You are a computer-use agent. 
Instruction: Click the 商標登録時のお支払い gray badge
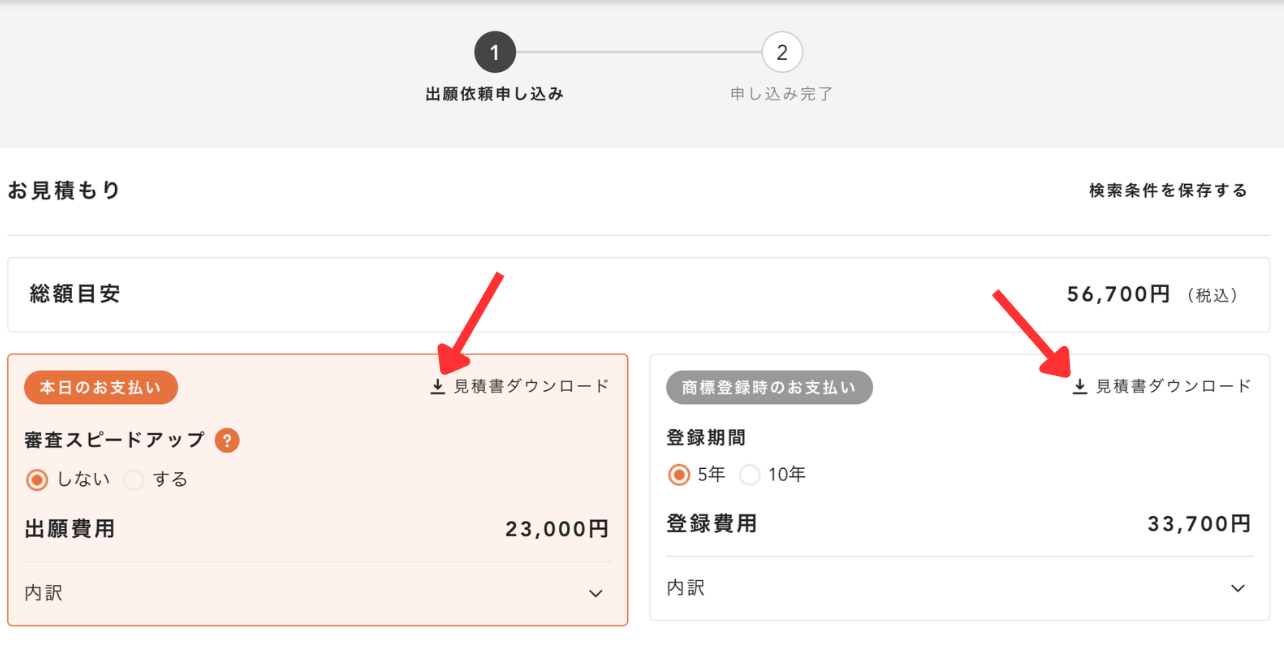pos(769,387)
